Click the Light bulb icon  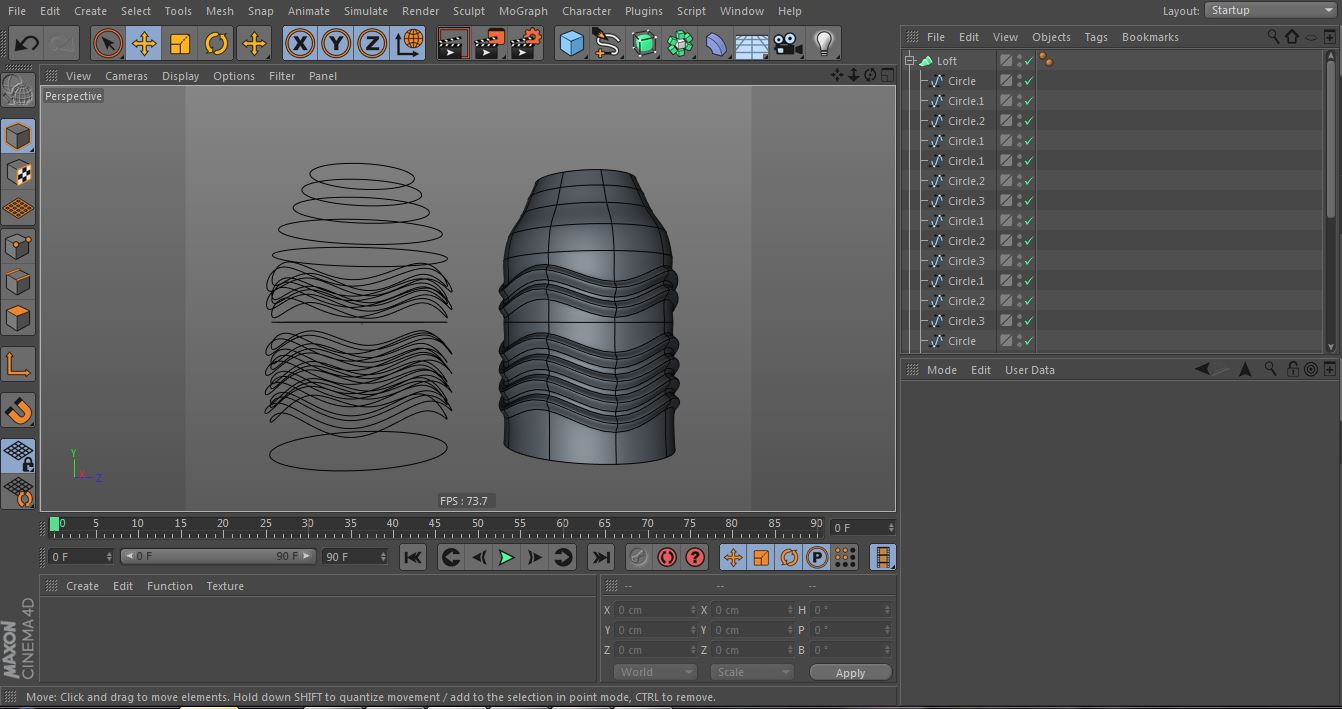(824, 43)
